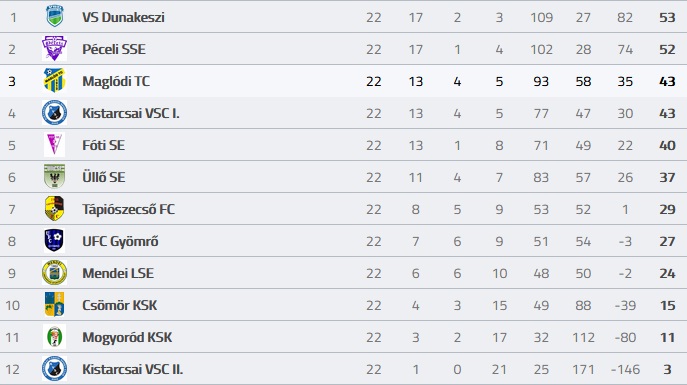This screenshot has height=385, width=687.
Task: Select the Mendei LSE round crest
Action: coord(54,272)
